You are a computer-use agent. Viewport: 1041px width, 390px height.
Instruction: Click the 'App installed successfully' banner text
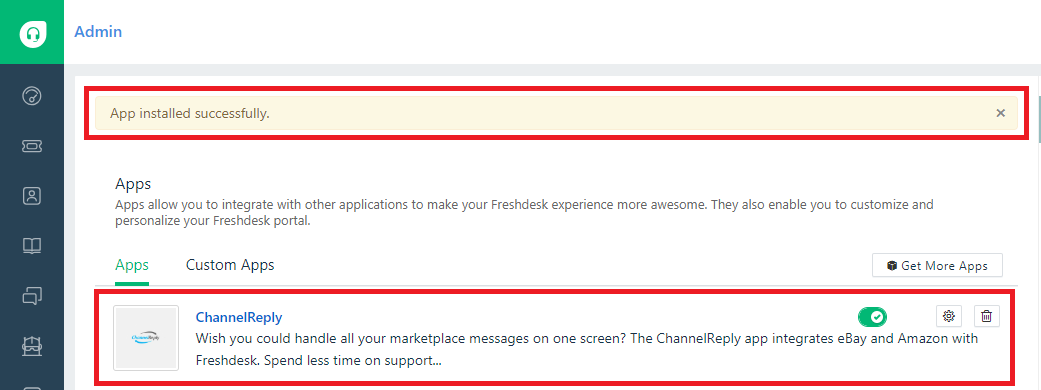(190, 114)
